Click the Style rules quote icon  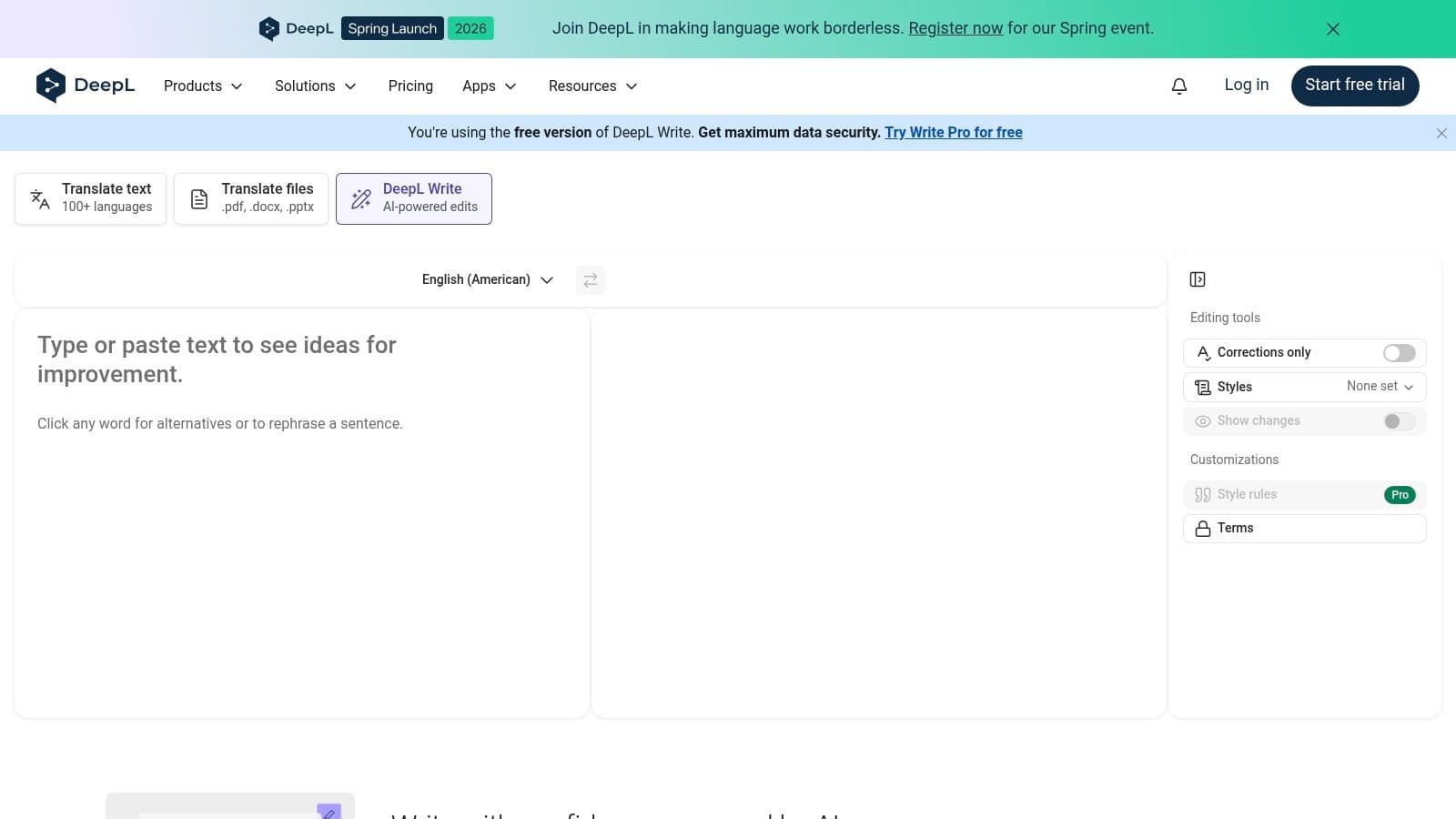(x=1203, y=495)
